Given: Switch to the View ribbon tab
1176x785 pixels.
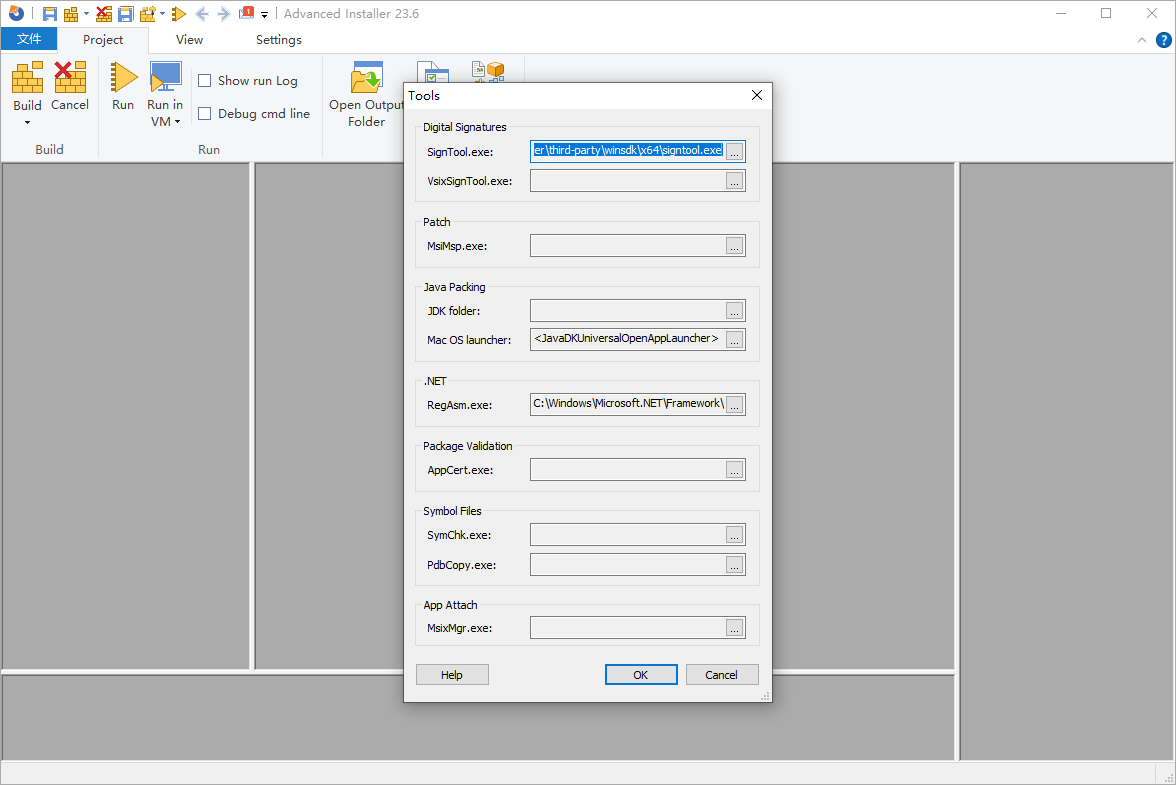Looking at the screenshot, I should 189,40.
